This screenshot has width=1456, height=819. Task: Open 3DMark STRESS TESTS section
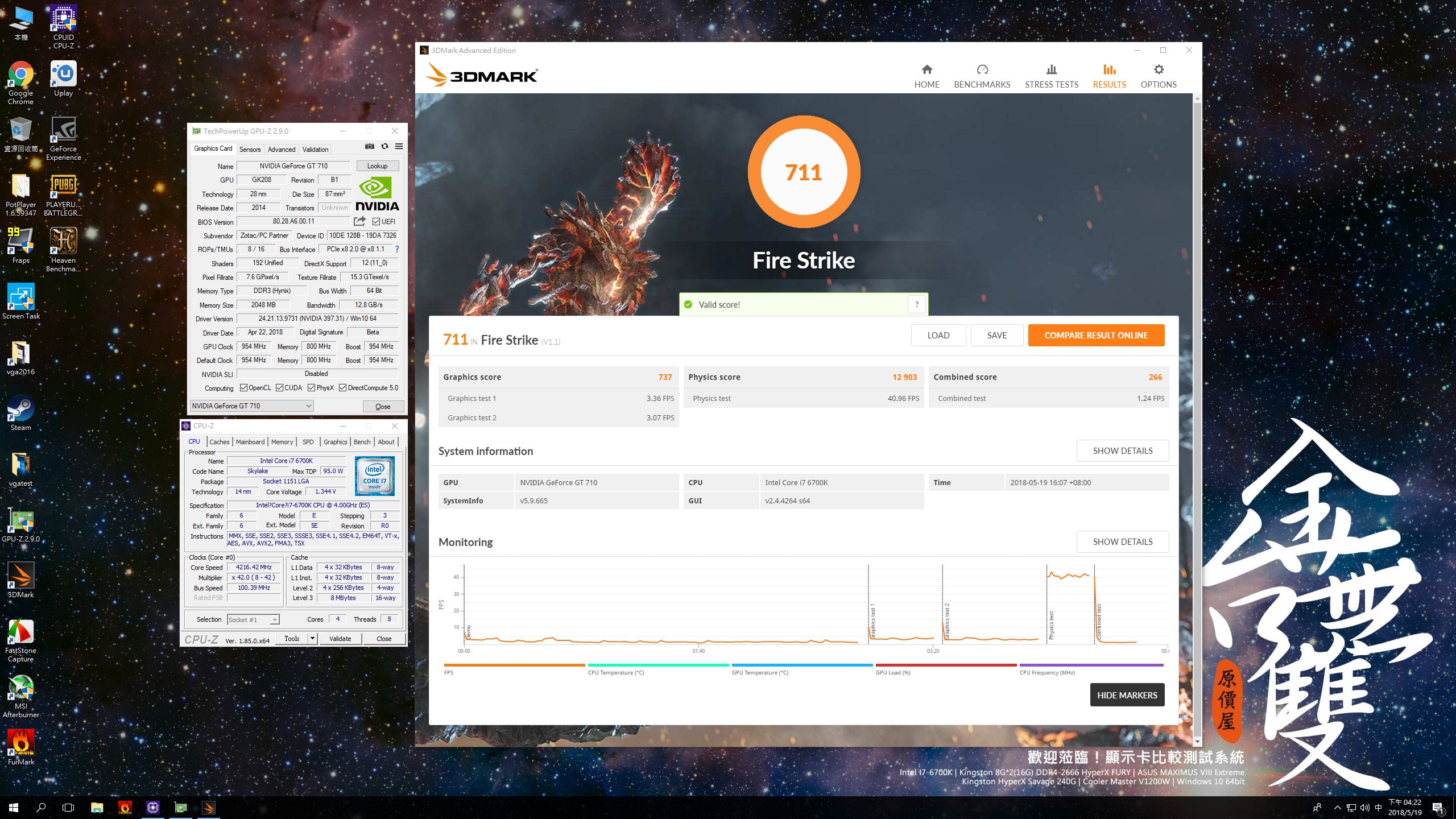click(x=1052, y=76)
